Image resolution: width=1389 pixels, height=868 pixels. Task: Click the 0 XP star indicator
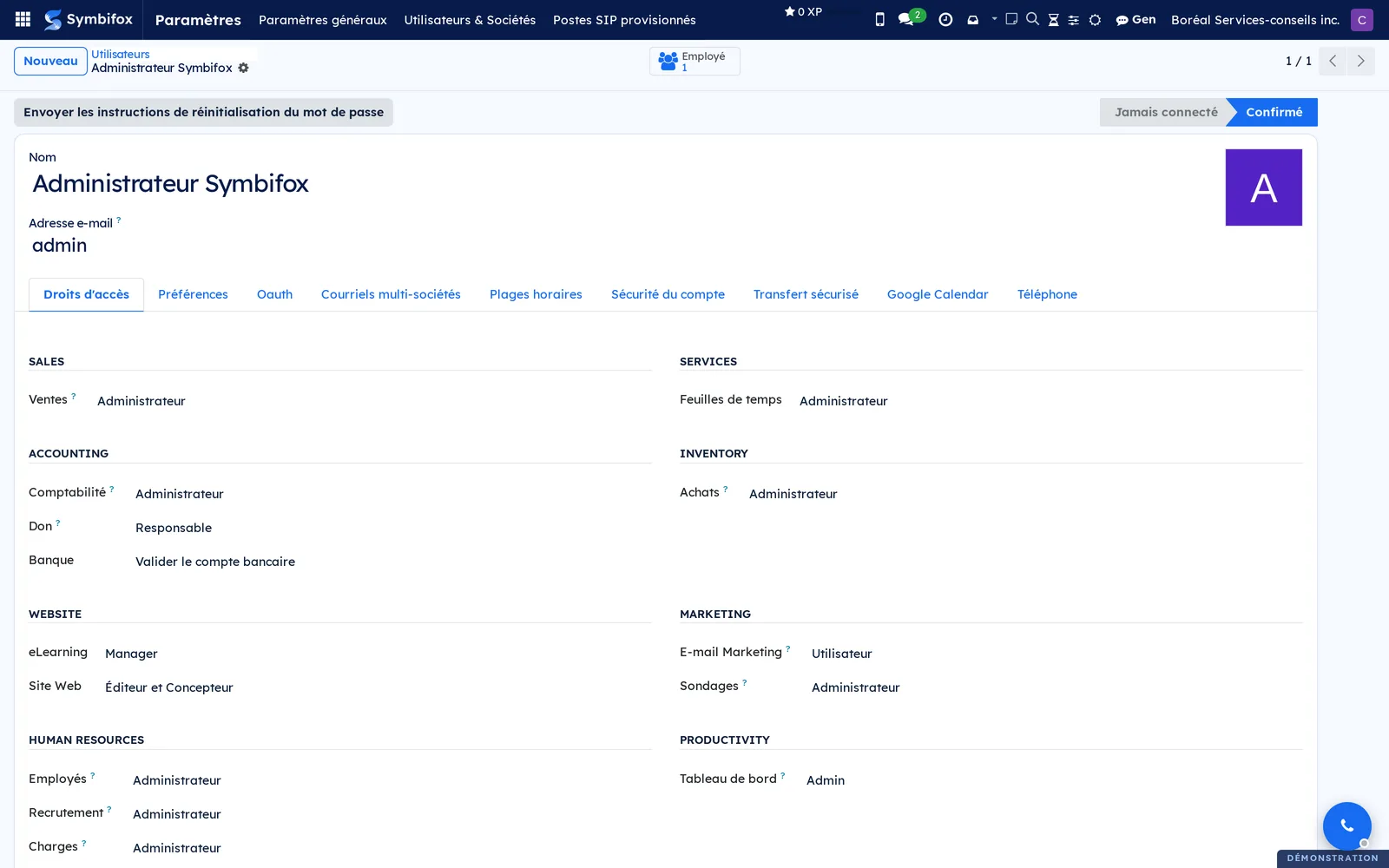[803, 11]
